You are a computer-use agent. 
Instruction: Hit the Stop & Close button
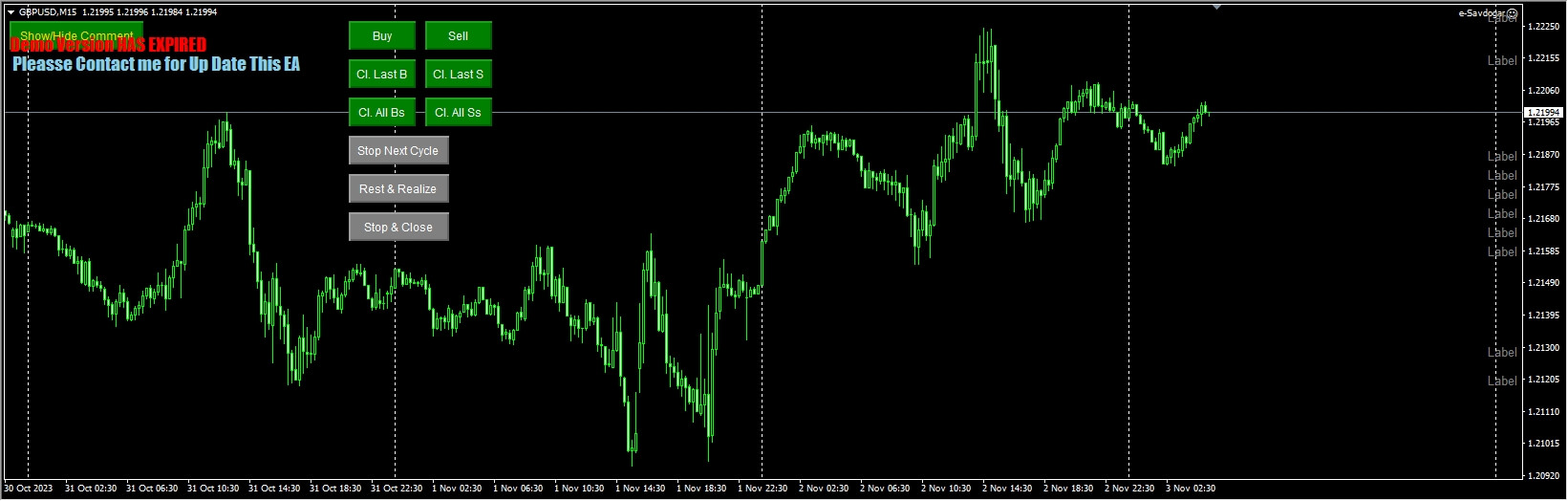[x=397, y=228]
